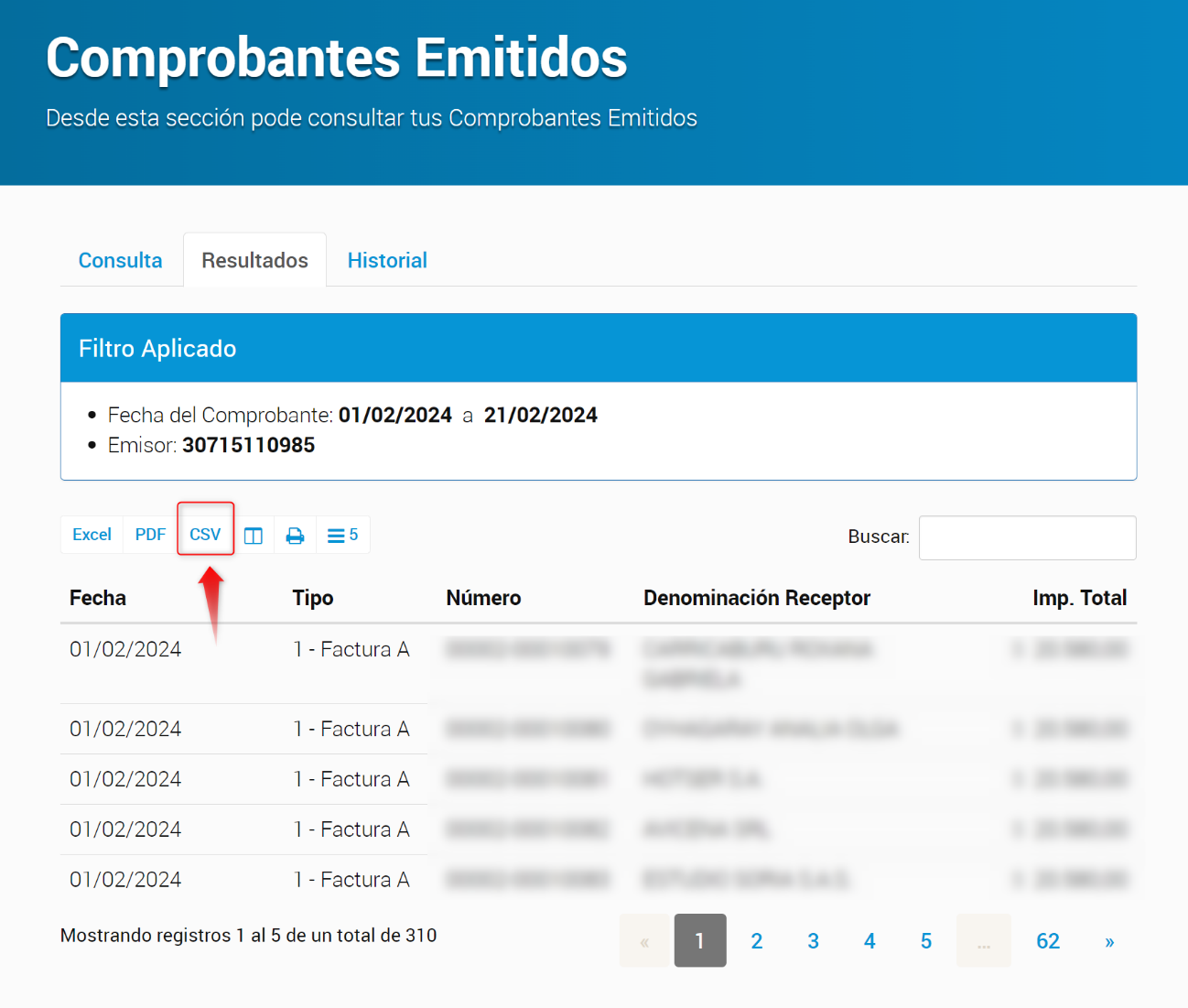Open the Historial tab
Image resolution: width=1188 pixels, height=1008 pixels.
tap(387, 261)
